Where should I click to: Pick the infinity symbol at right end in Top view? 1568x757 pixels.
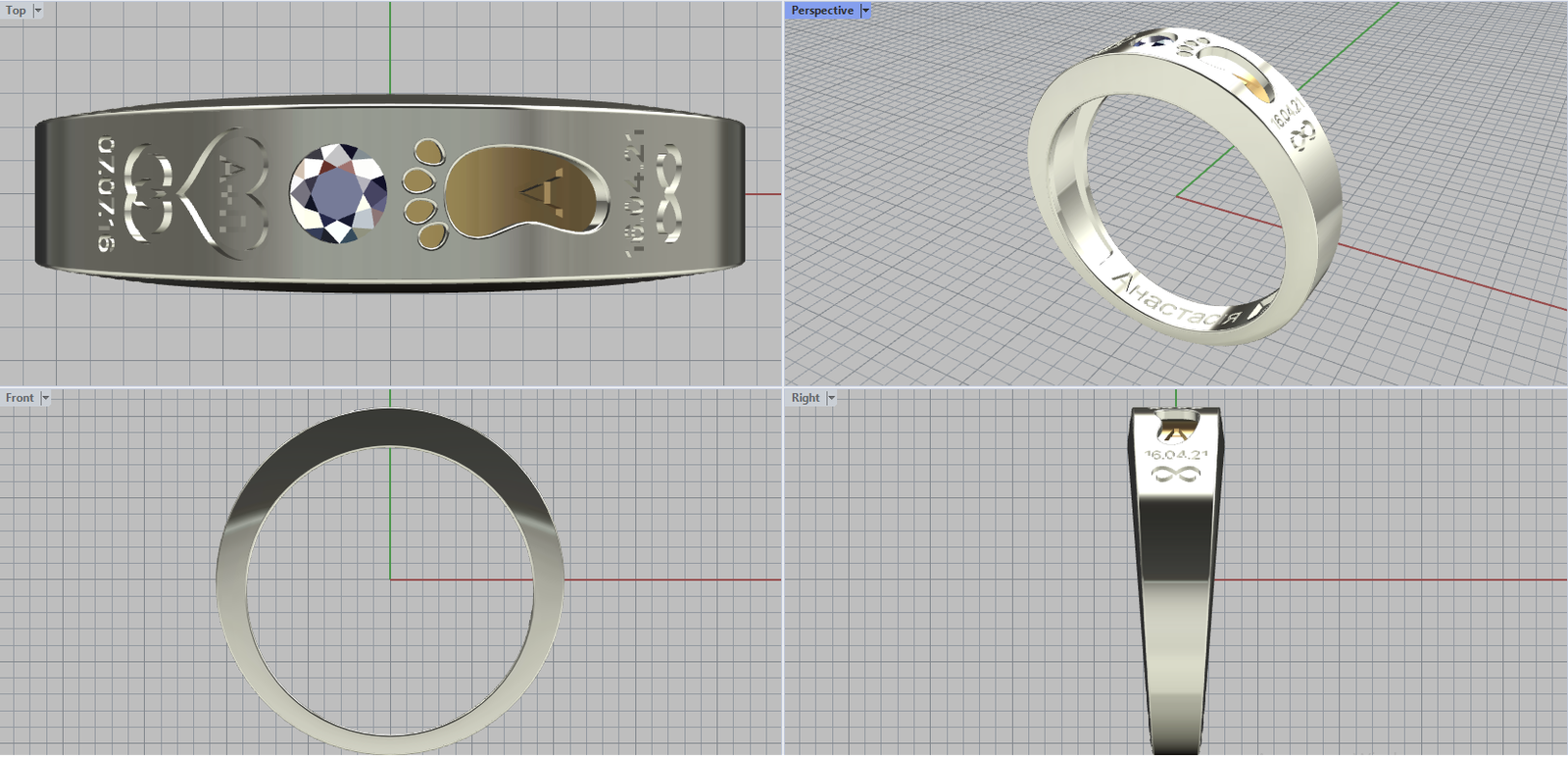(670, 192)
